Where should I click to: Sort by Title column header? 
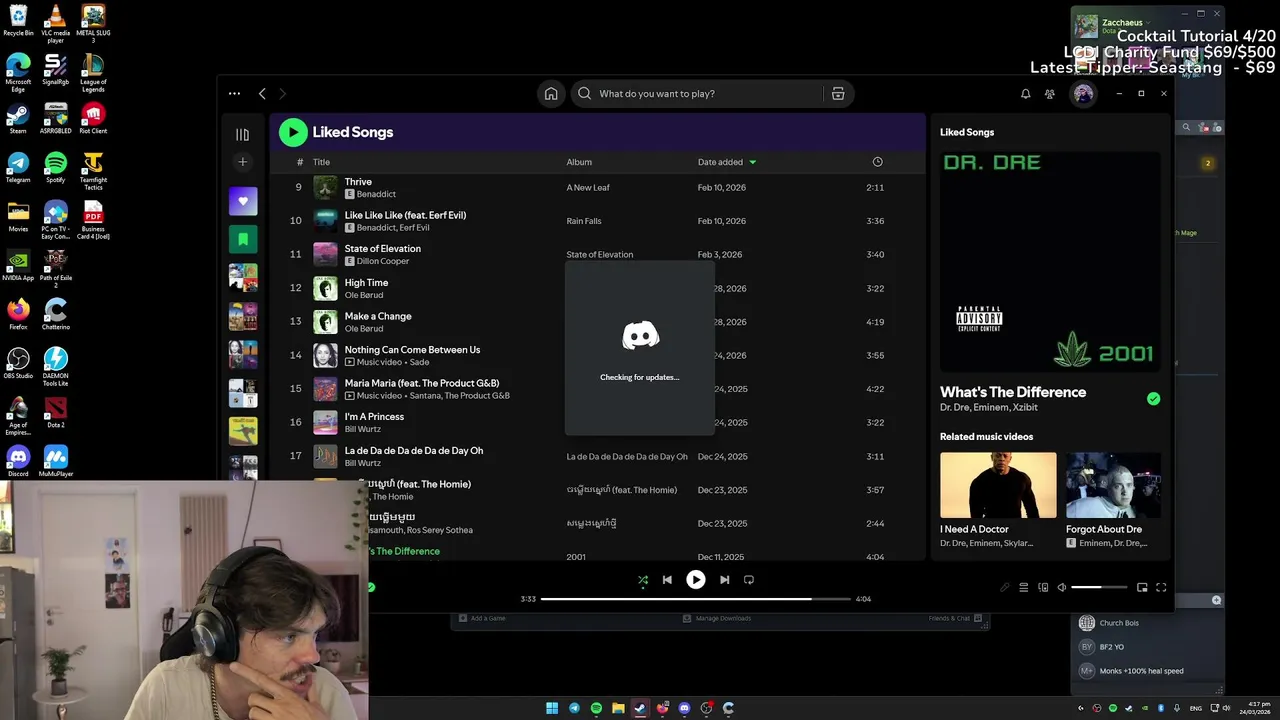point(321,162)
